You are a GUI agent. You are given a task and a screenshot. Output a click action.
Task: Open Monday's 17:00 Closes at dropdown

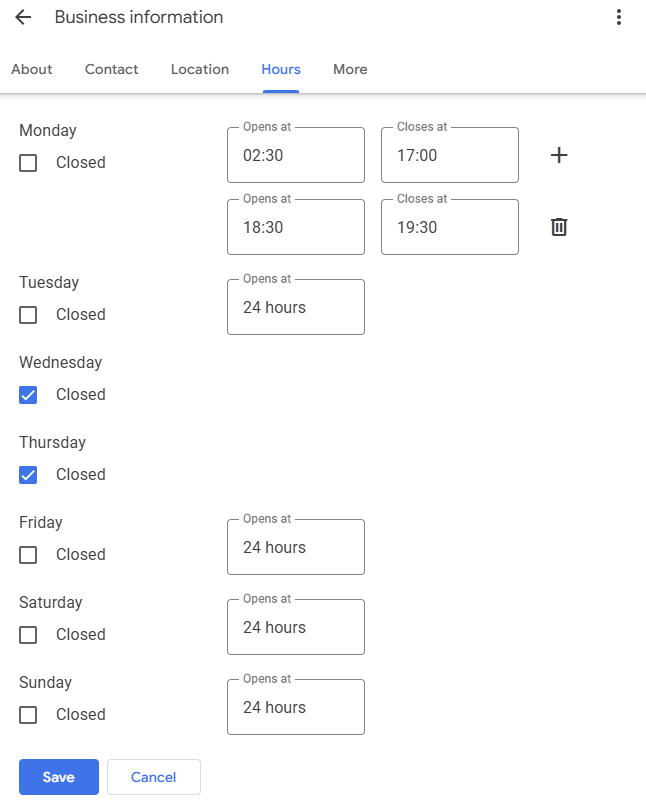tap(450, 155)
